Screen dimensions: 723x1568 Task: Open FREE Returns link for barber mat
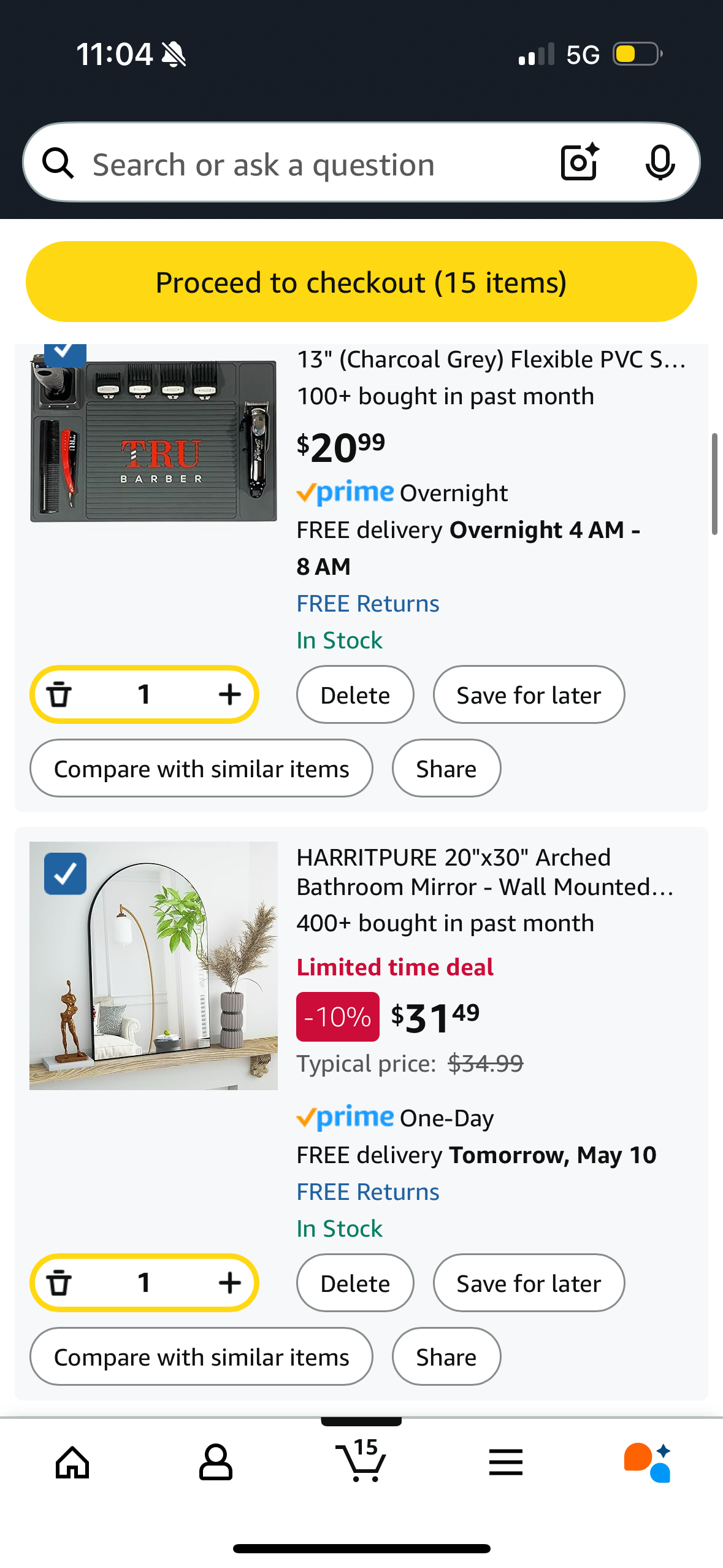pyautogui.click(x=368, y=604)
